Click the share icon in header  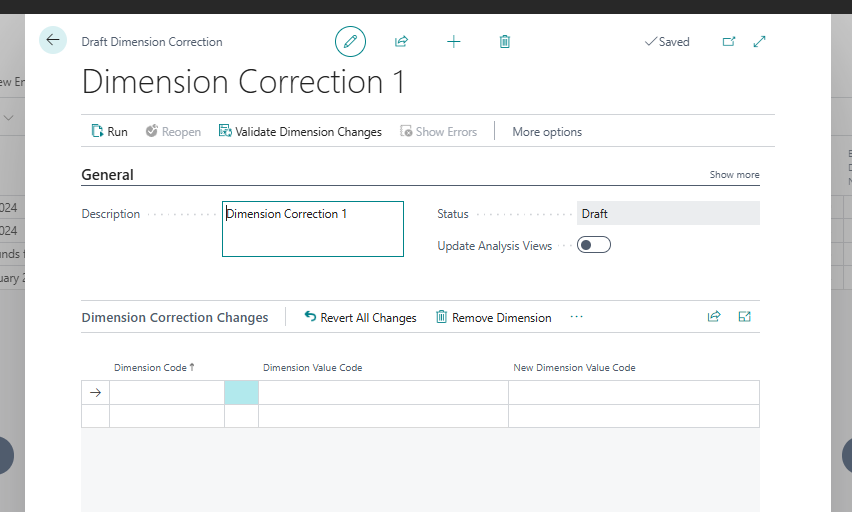click(401, 42)
